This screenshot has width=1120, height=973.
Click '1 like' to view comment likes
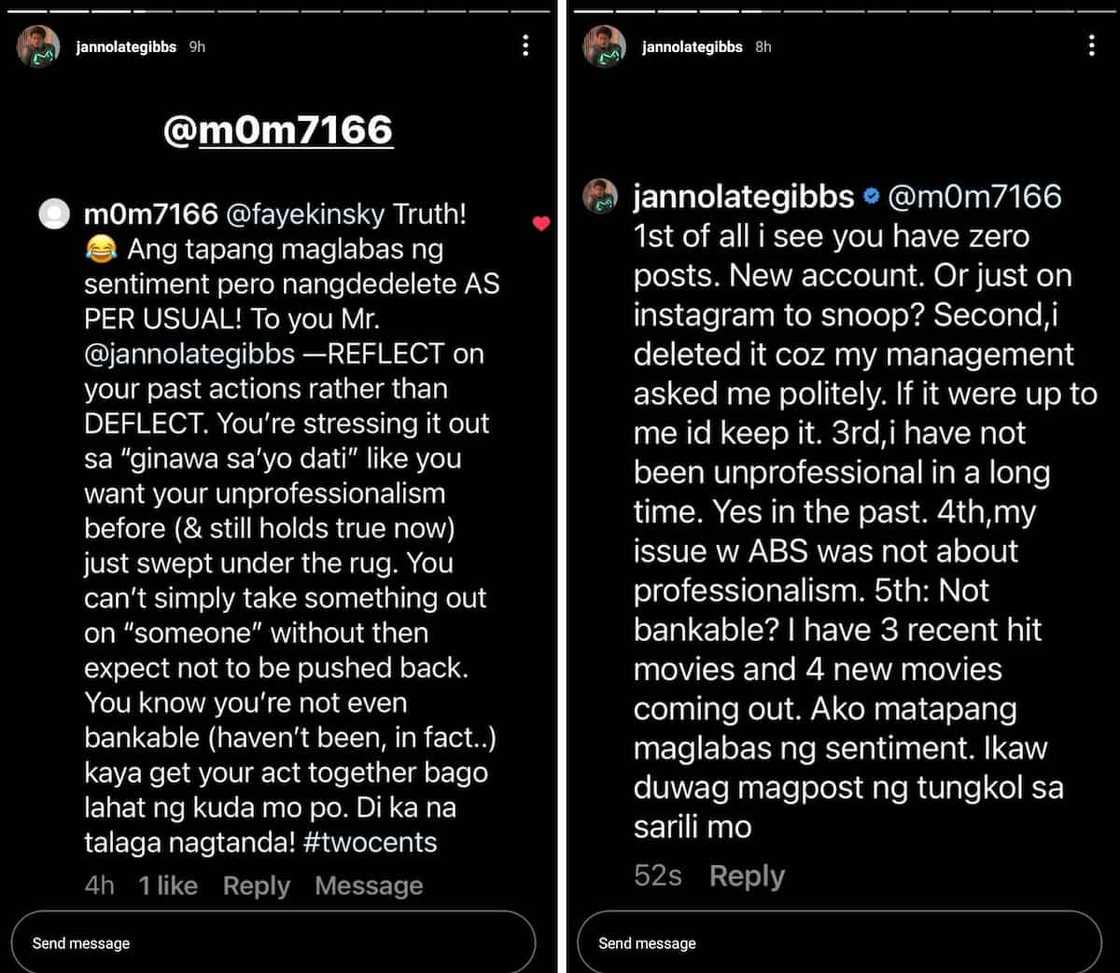pyautogui.click(x=168, y=885)
